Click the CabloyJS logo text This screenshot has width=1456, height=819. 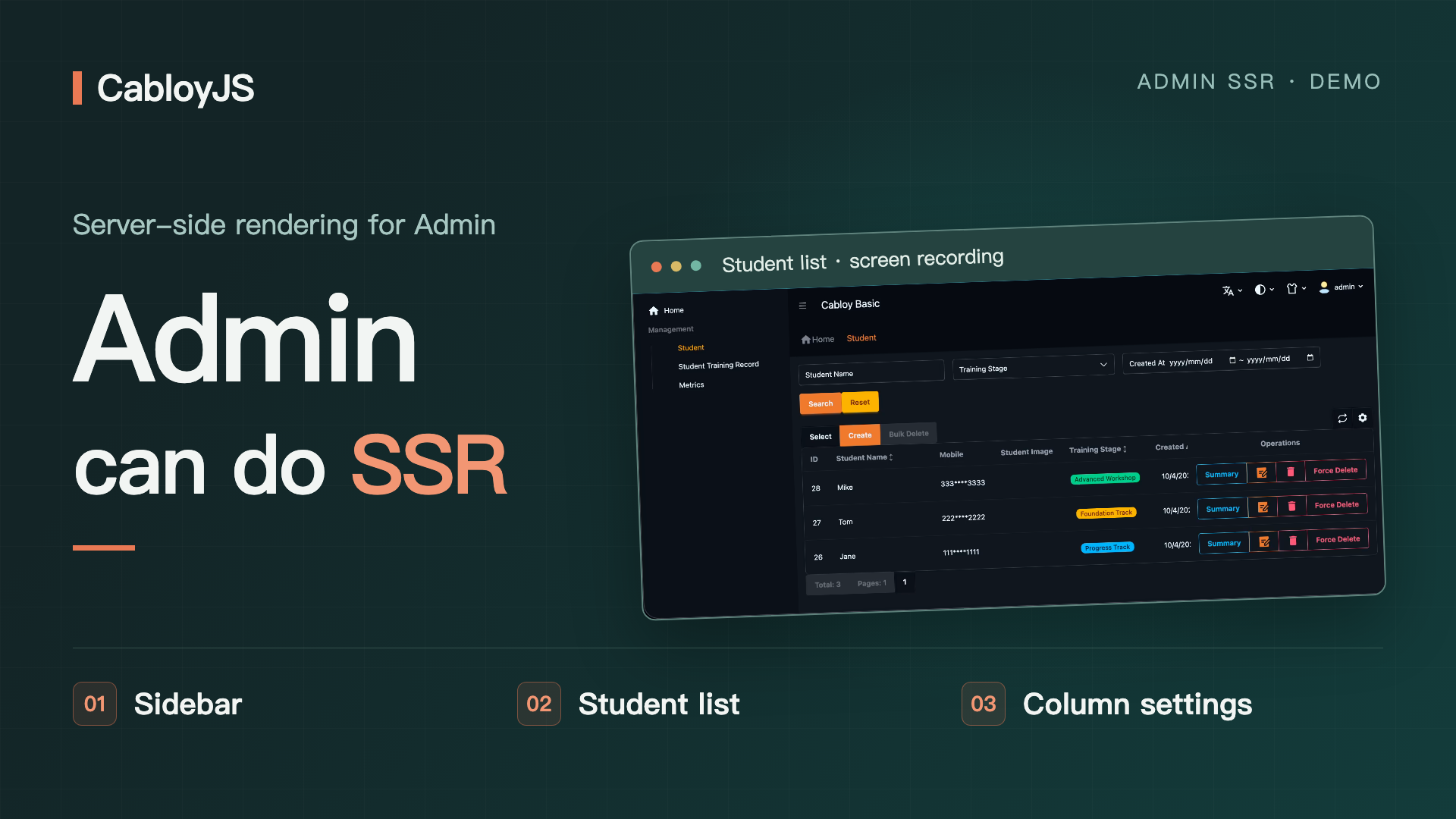click(x=175, y=89)
